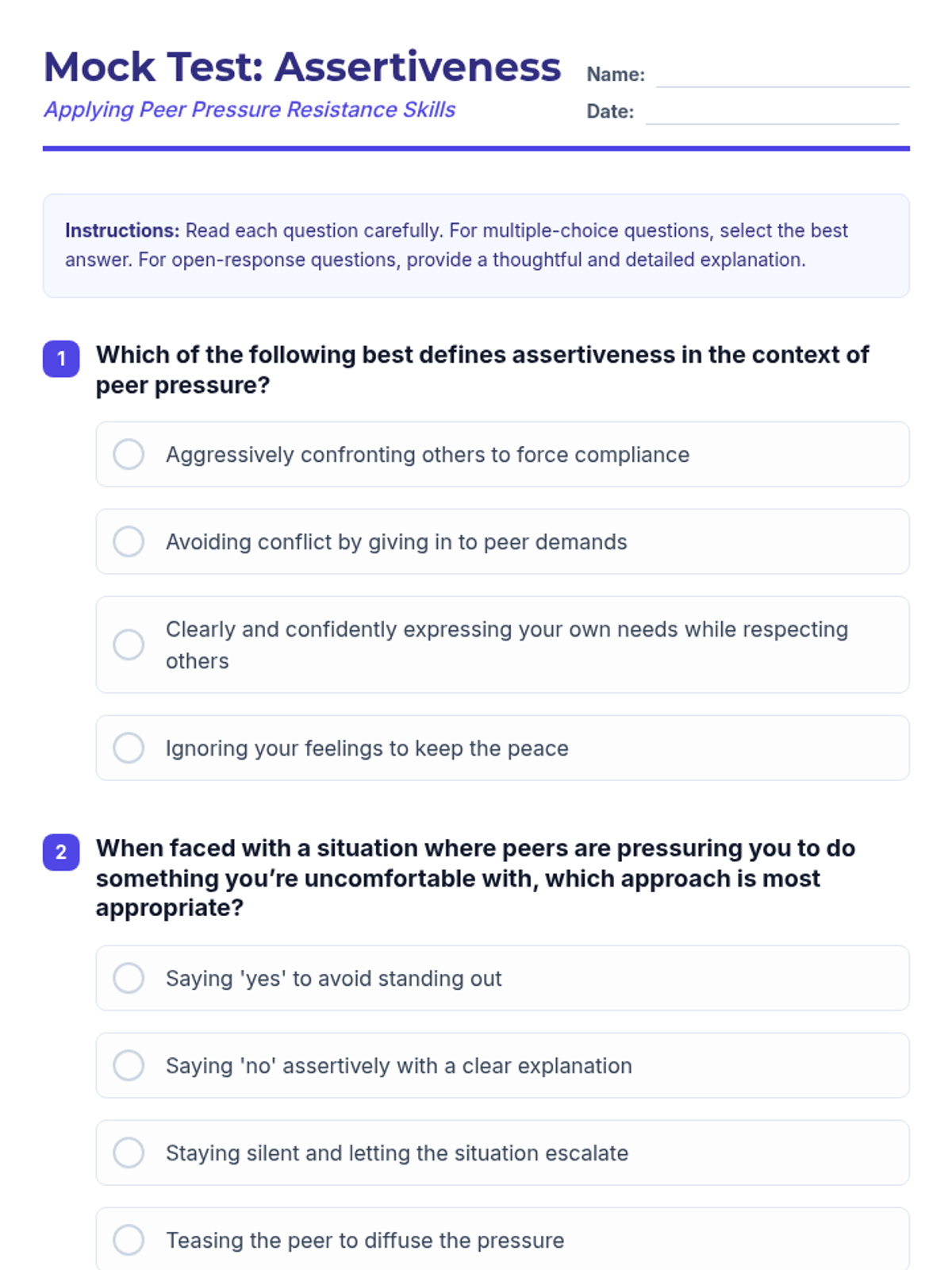Choose 'Avoiding conflict by giving in' radio
952x1270 pixels.
click(129, 542)
